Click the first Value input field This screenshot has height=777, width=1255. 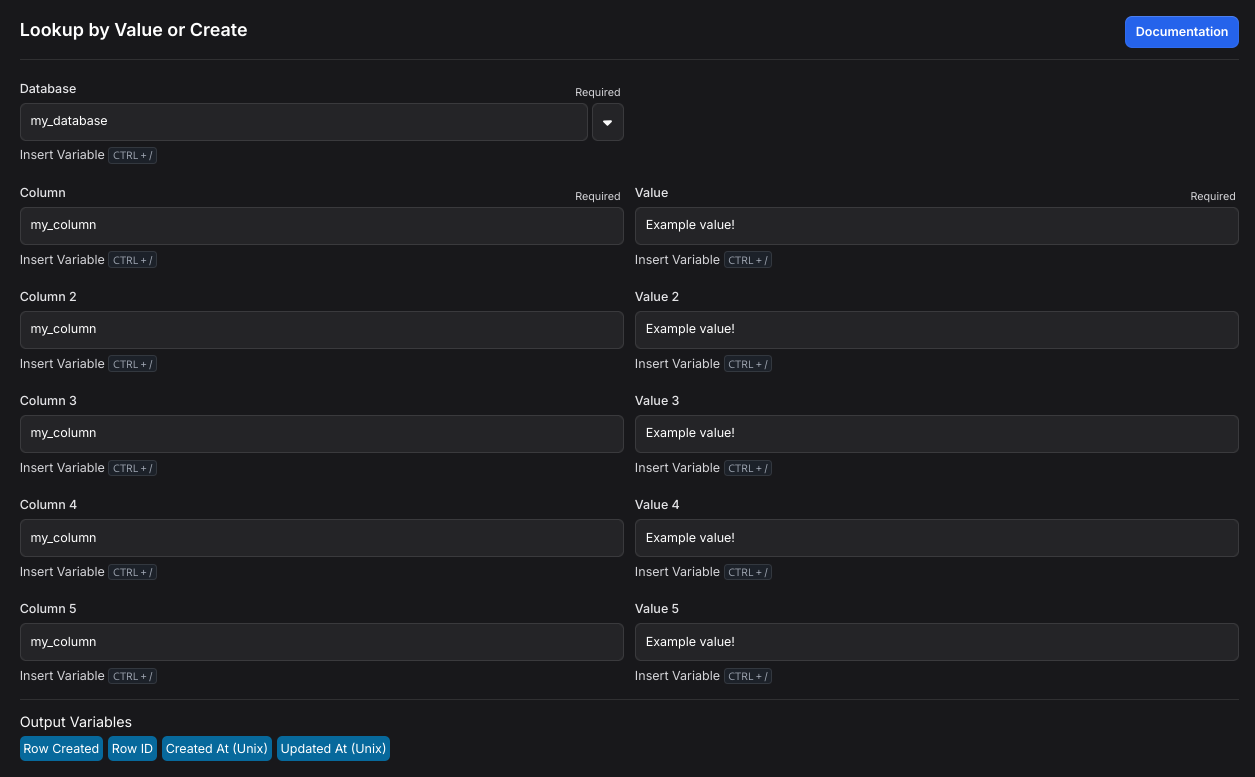pyautogui.click(x=937, y=226)
